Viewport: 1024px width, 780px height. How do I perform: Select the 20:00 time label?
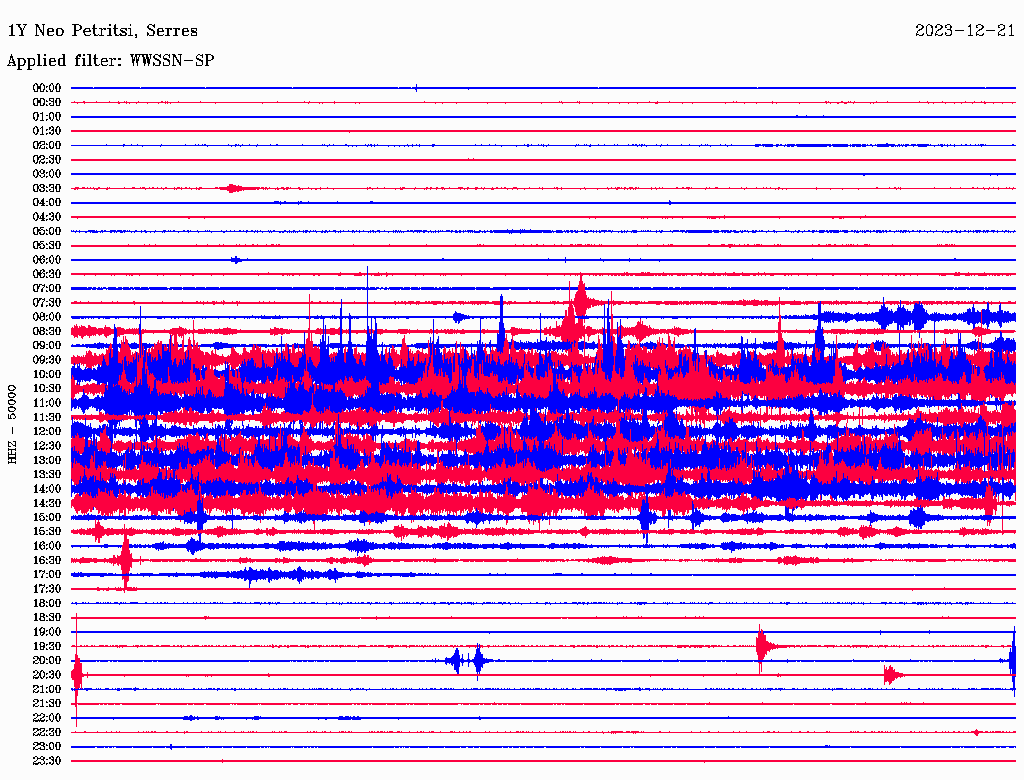pos(47,660)
